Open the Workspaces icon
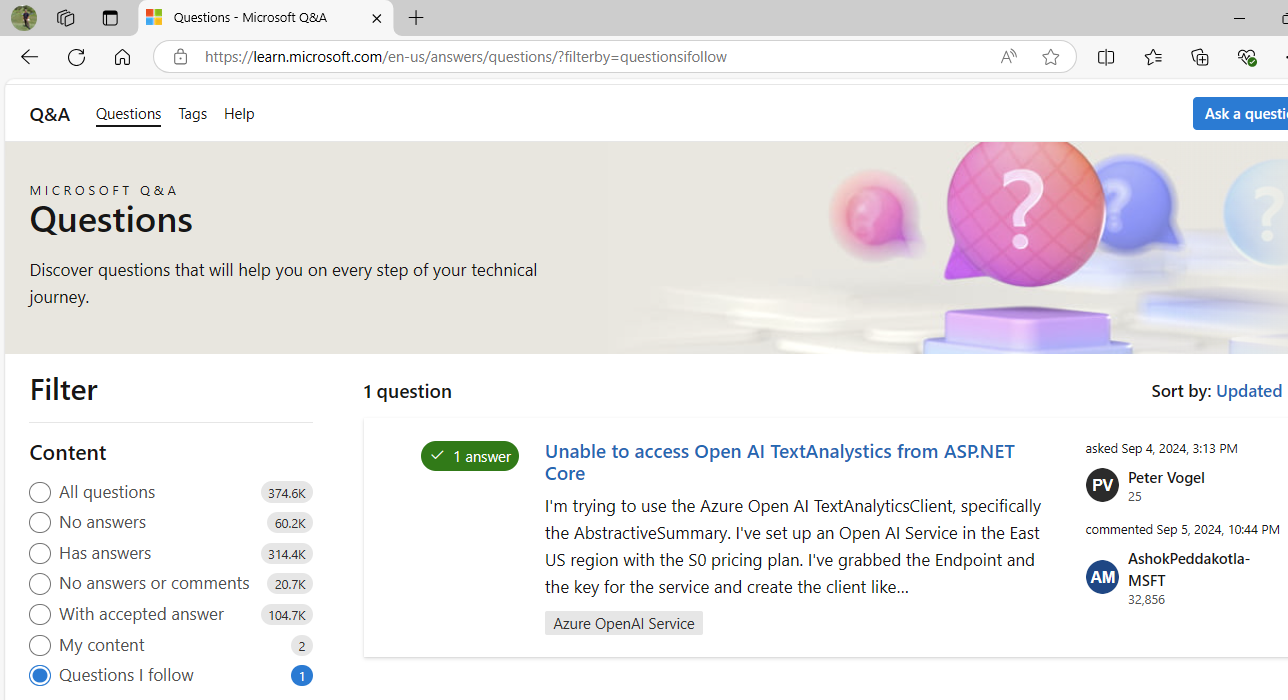1288x700 pixels. click(x=66, y=18)
